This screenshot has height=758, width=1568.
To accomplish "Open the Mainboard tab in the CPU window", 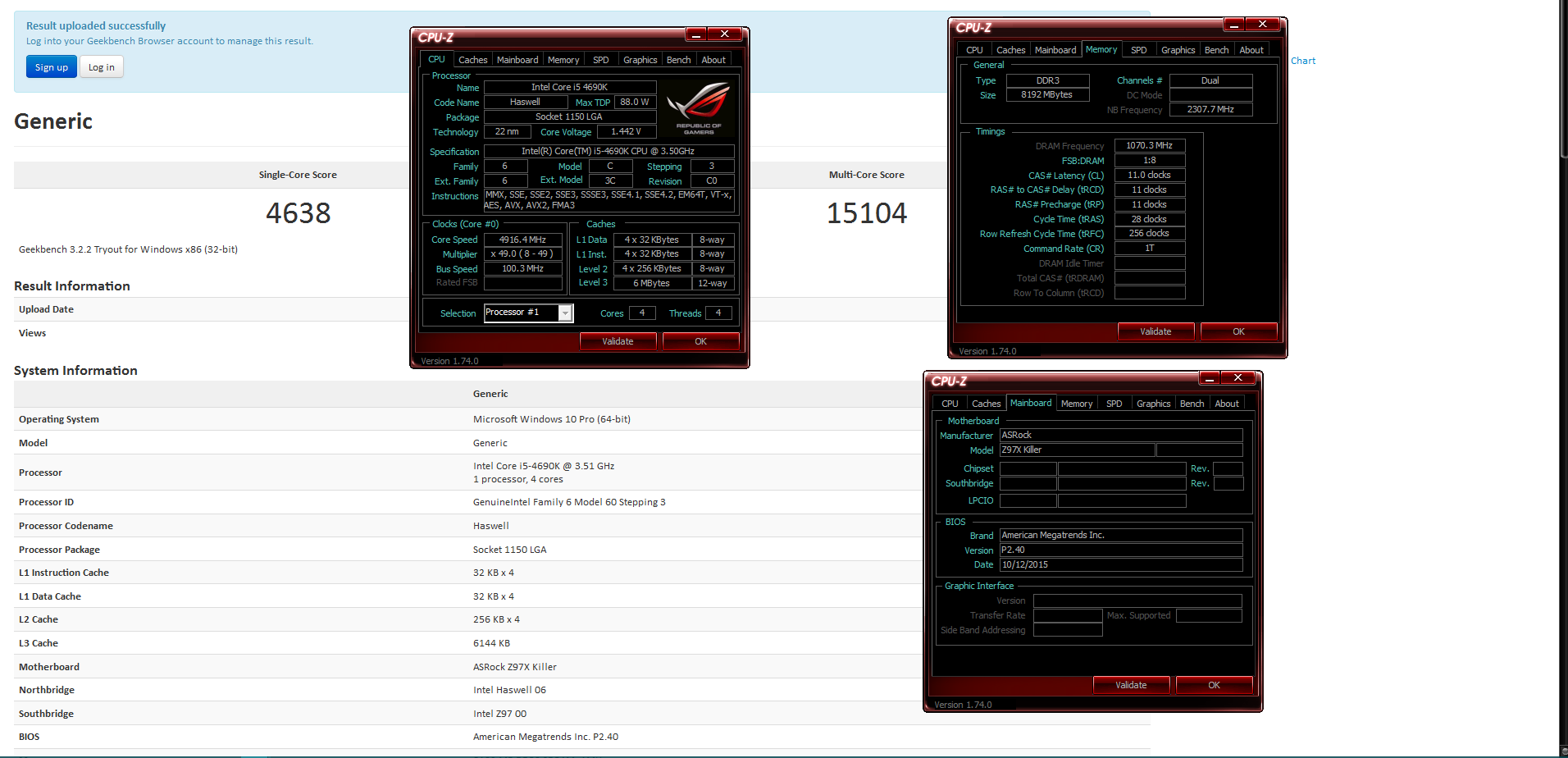I will pos(517,60).
